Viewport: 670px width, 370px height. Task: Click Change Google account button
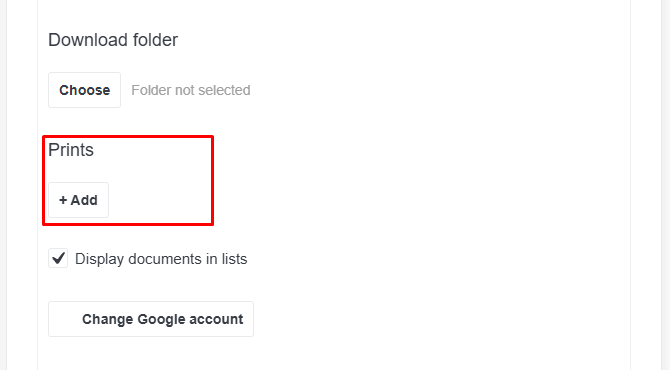(x=151, y=319)
